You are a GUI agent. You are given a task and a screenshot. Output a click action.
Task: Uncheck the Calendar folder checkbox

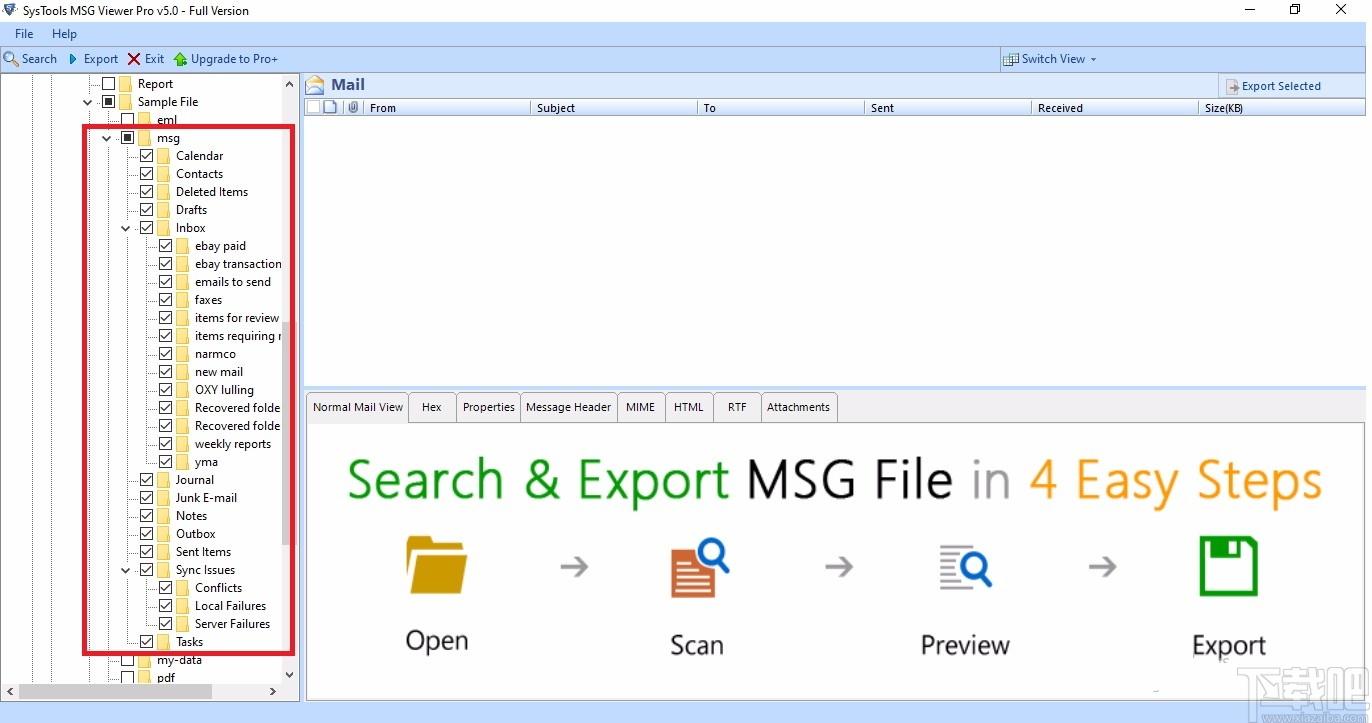[x=147, y=156]
